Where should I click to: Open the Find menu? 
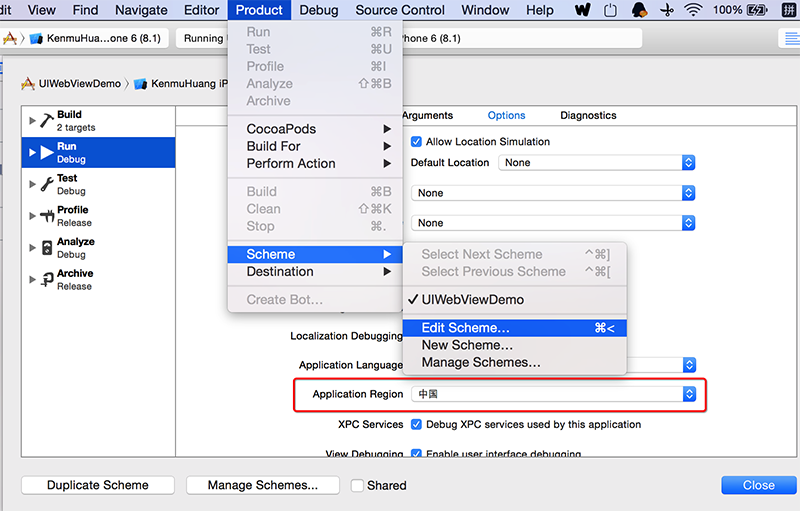(85, 10)
